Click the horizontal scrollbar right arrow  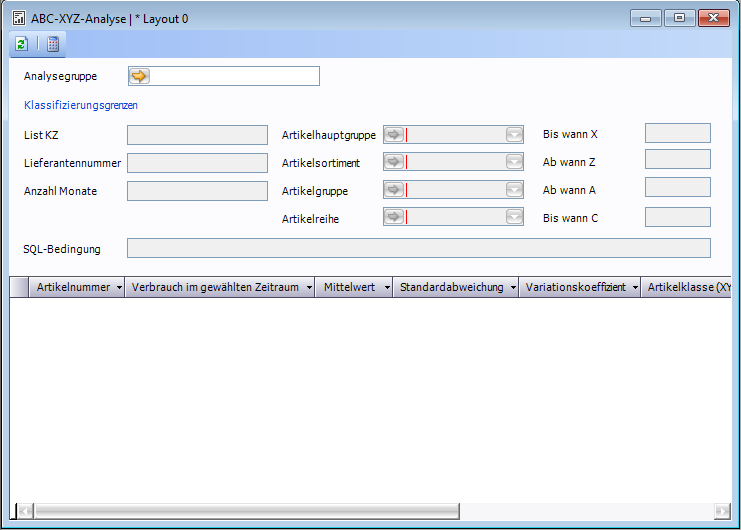coord(722,510)
